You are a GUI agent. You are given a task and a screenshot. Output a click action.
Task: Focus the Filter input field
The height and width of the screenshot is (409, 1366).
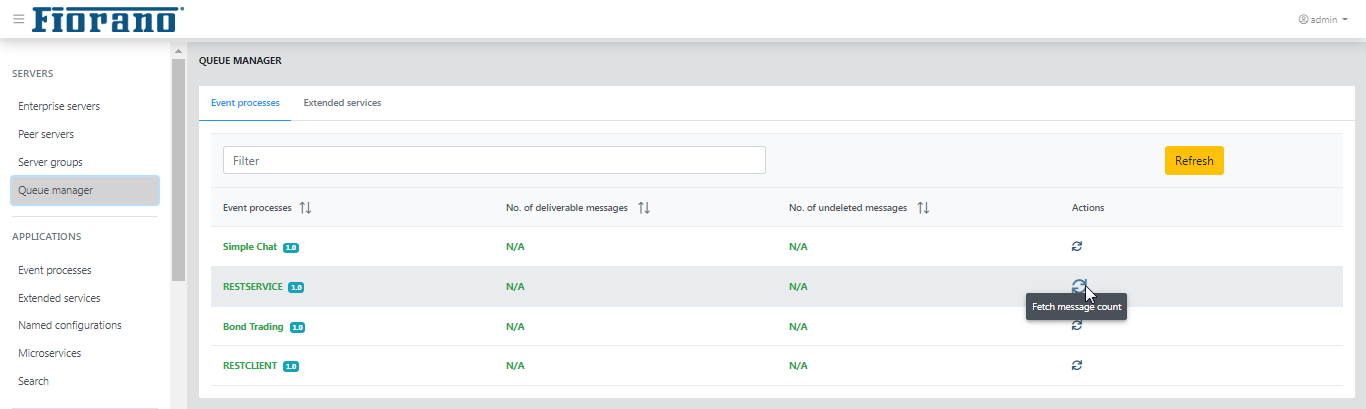tap(494, 160)
